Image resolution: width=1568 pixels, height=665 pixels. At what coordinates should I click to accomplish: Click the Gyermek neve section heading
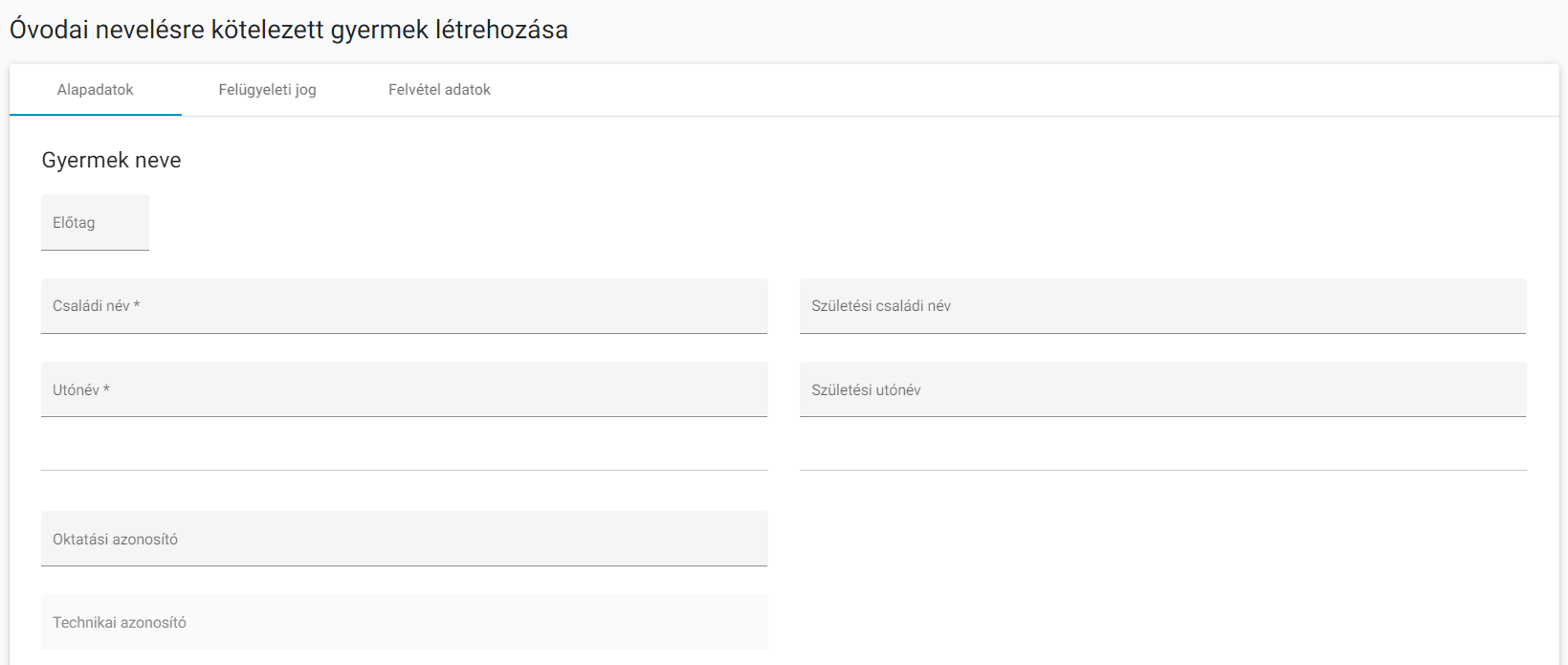click(x=111, y=161)
